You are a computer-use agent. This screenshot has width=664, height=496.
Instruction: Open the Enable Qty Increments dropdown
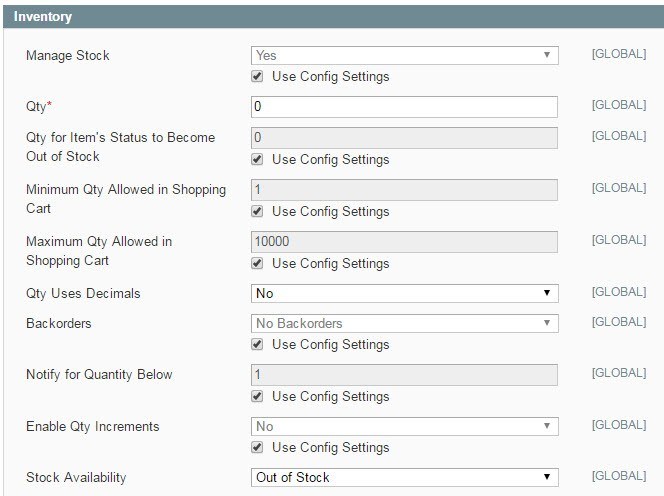pyautogui.click(x=403, y=427)
